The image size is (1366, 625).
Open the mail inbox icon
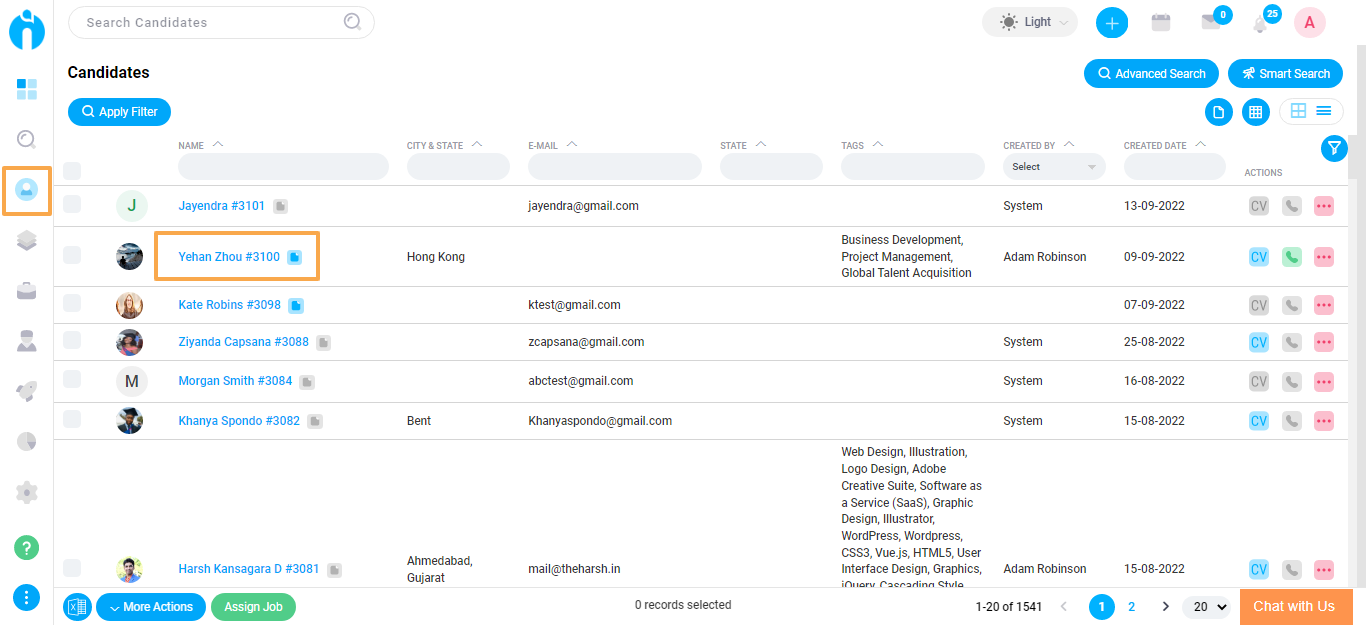[1212, 22]
